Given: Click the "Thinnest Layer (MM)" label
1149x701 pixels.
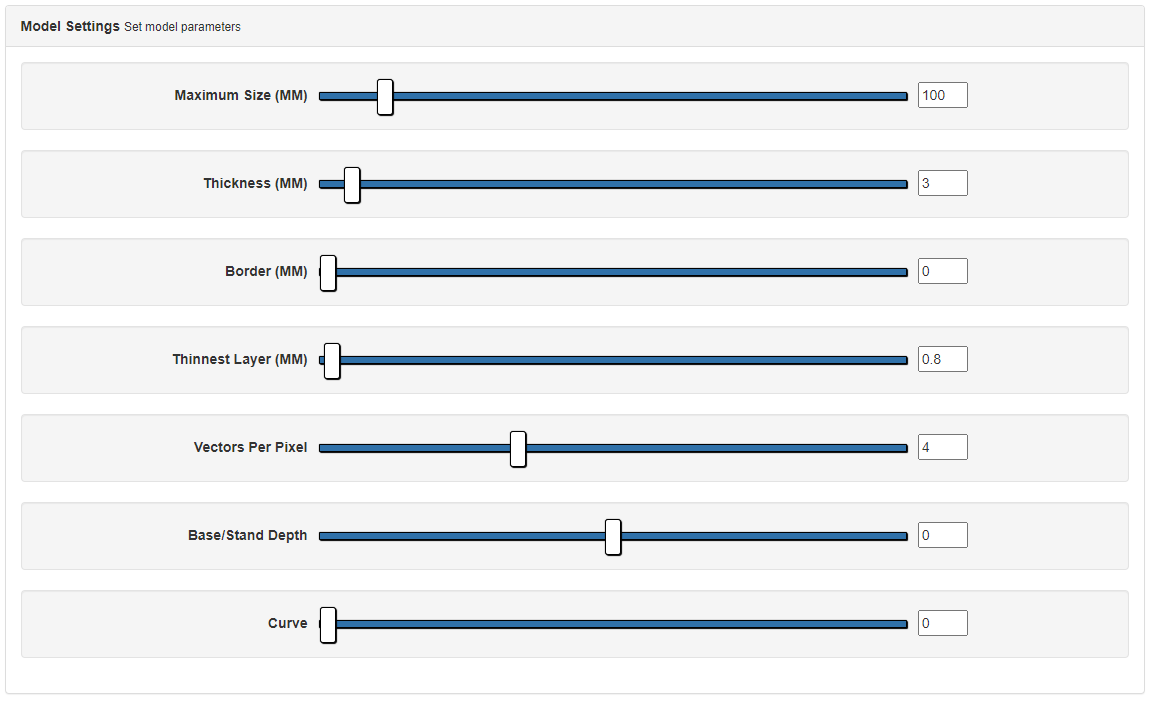Looking at the screenshot, I should 240,360.
